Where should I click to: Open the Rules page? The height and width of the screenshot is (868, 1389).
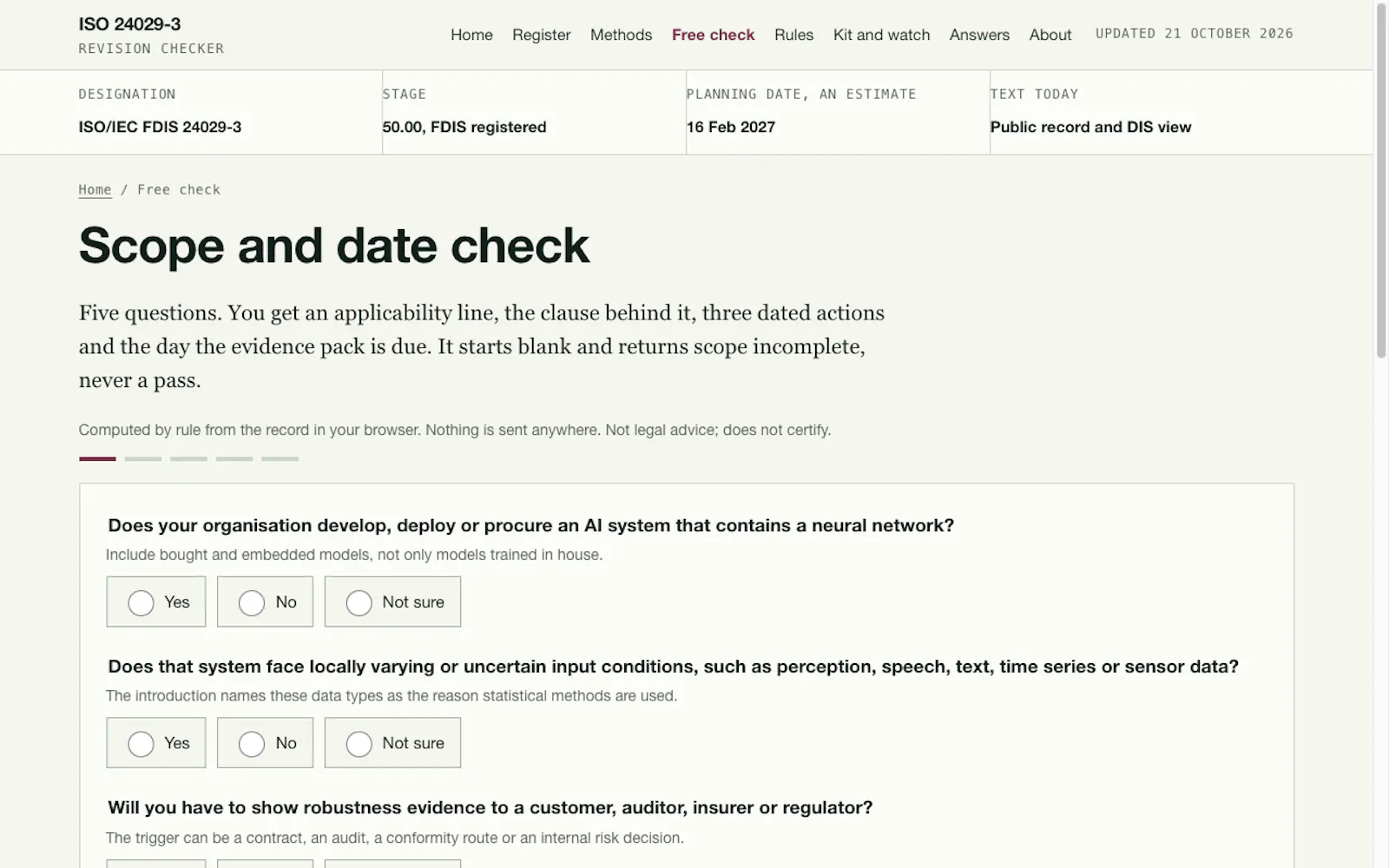pyautogui.click(x=793, y=35)
